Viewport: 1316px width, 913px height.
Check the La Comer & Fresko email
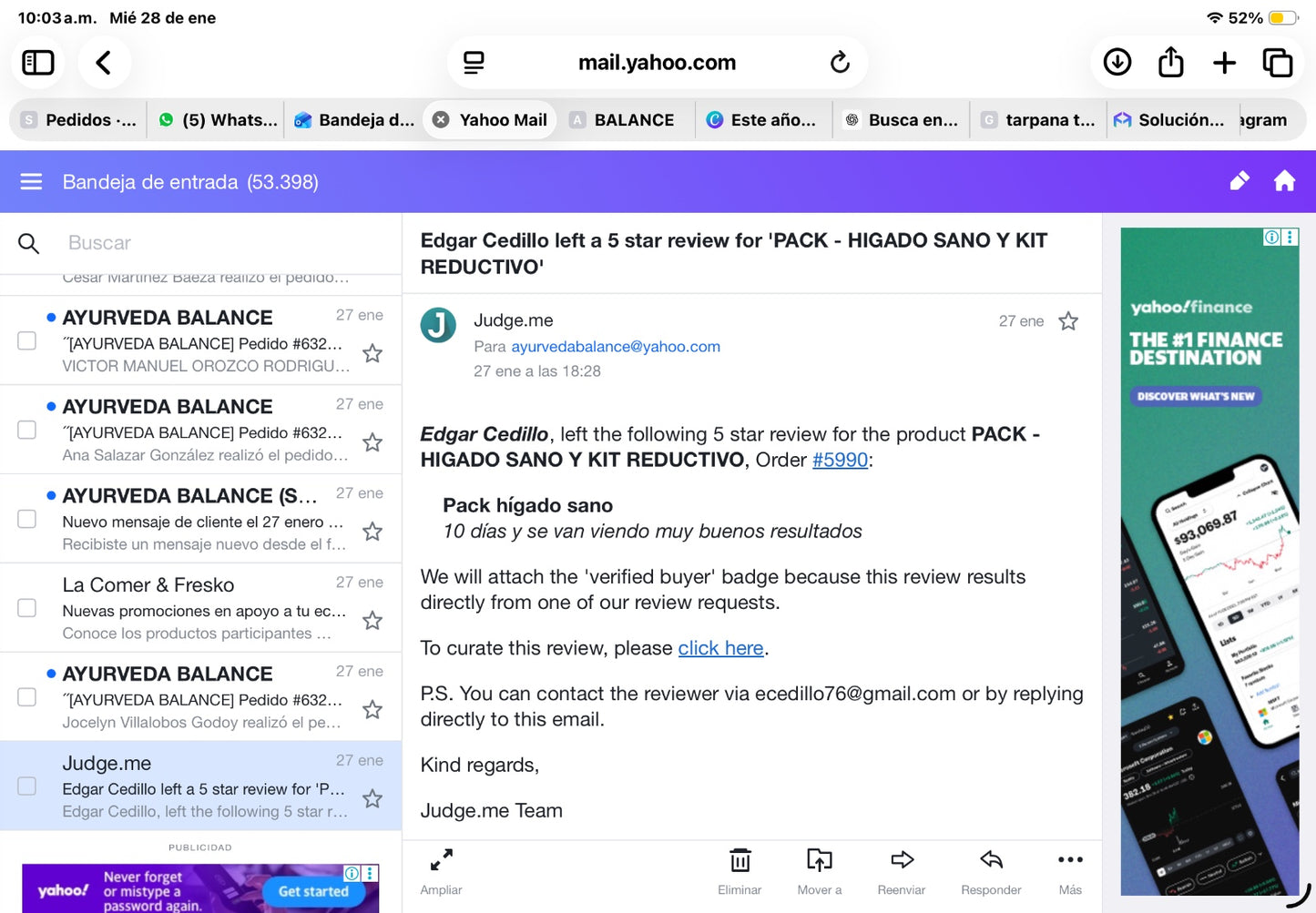(x=27, y=608)
